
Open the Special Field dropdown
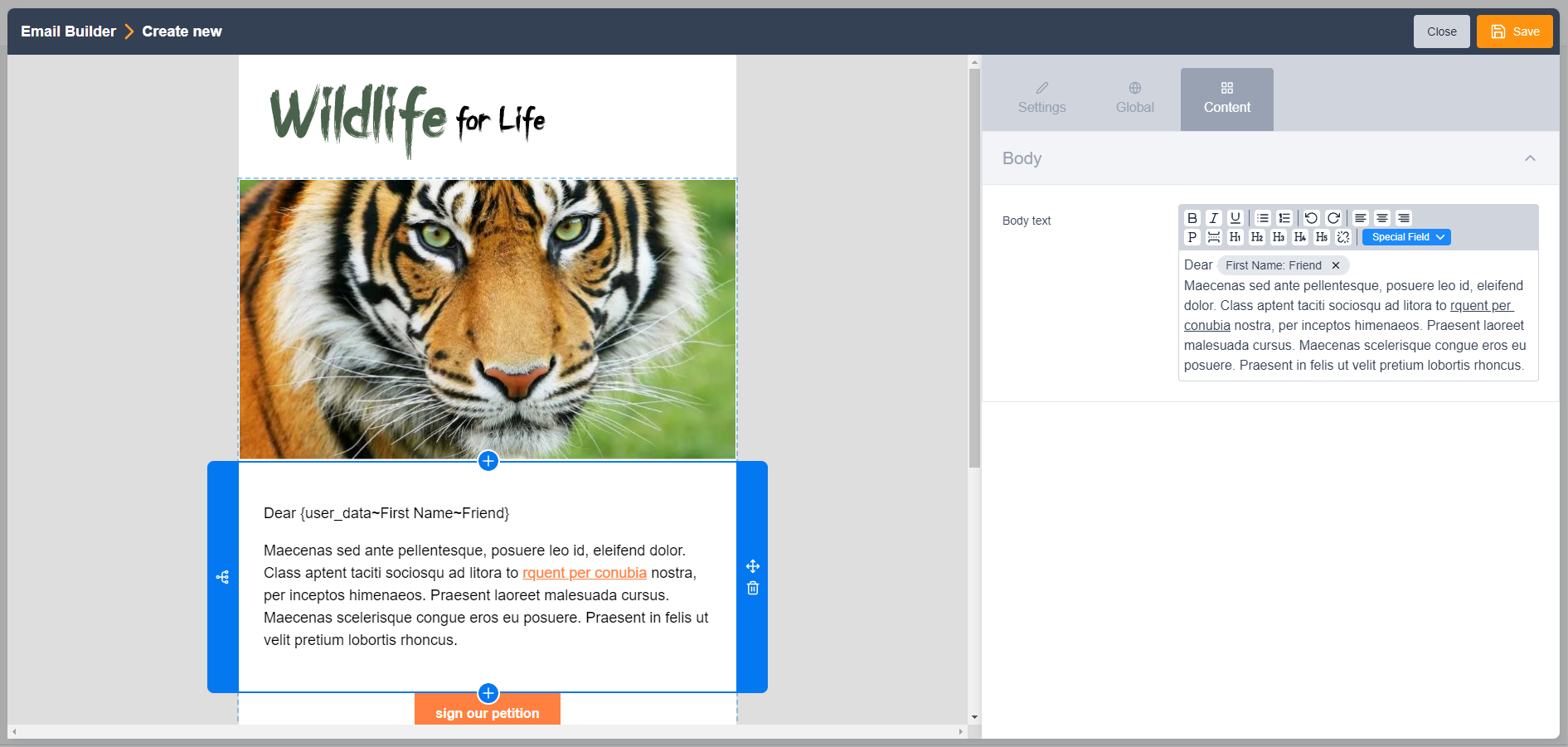1406,237
